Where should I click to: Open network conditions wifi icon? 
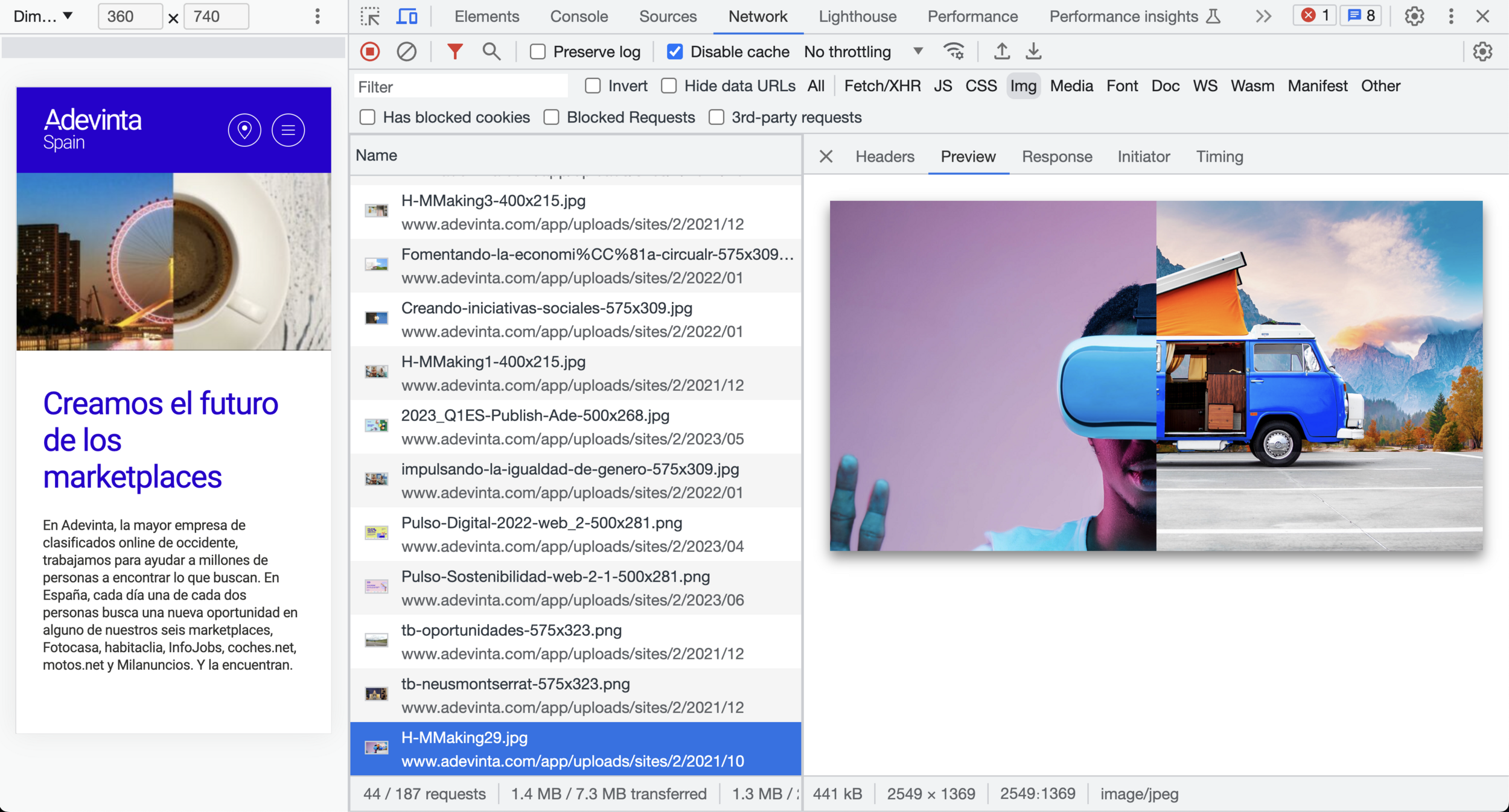click(954, 52)
